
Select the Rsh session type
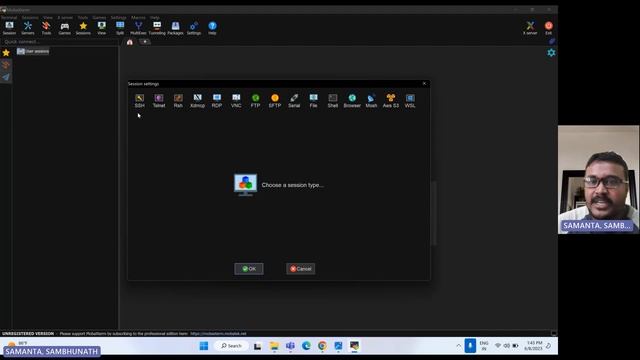pos(178,100)
